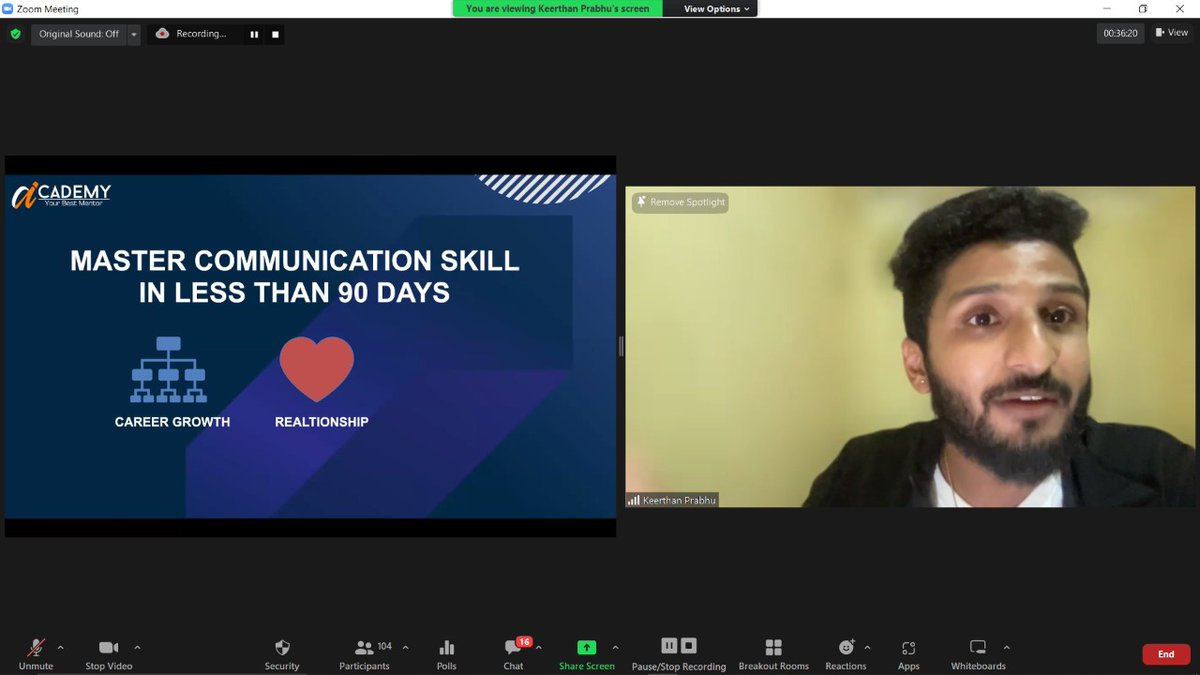The height and width of the screenshot is (675, 1200).
Task: Open Whiteboards
Action: [x=978, y=654]
